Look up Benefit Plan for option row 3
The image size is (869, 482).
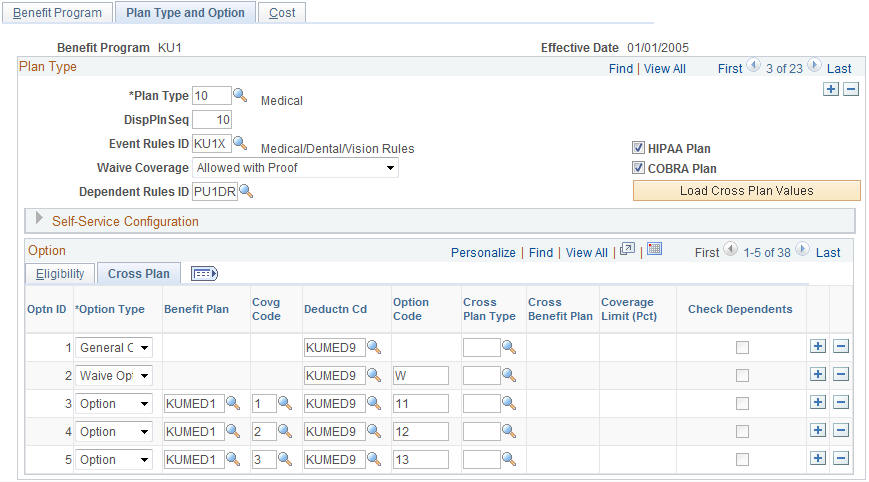[233, 403]
